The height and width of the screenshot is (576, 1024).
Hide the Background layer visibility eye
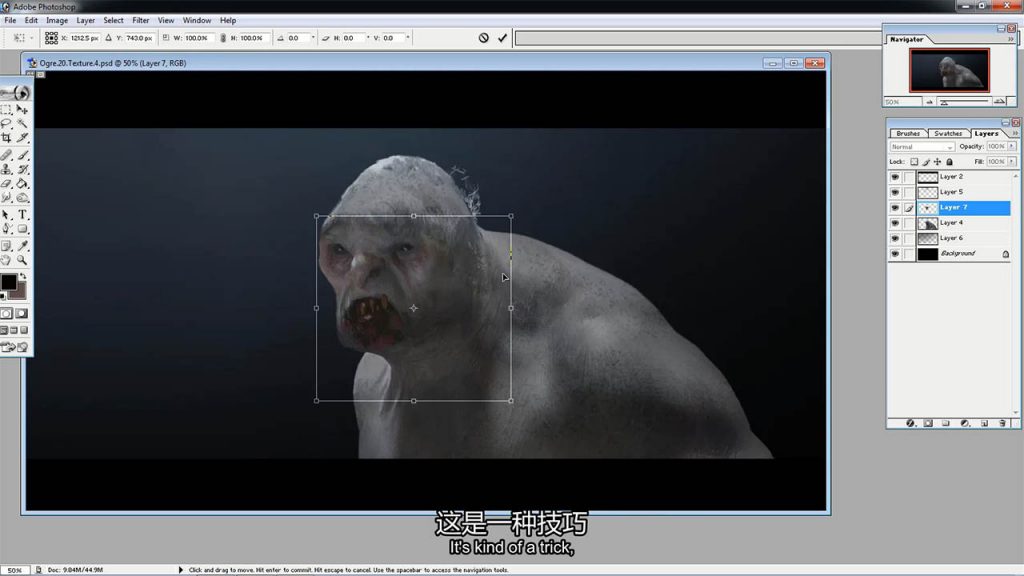pos(895,254)
